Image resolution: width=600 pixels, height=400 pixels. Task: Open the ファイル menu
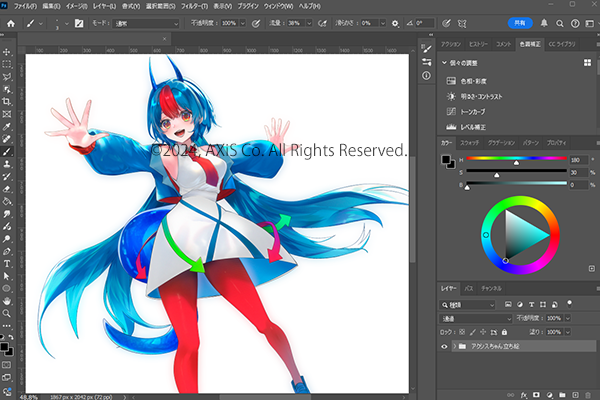25,6
